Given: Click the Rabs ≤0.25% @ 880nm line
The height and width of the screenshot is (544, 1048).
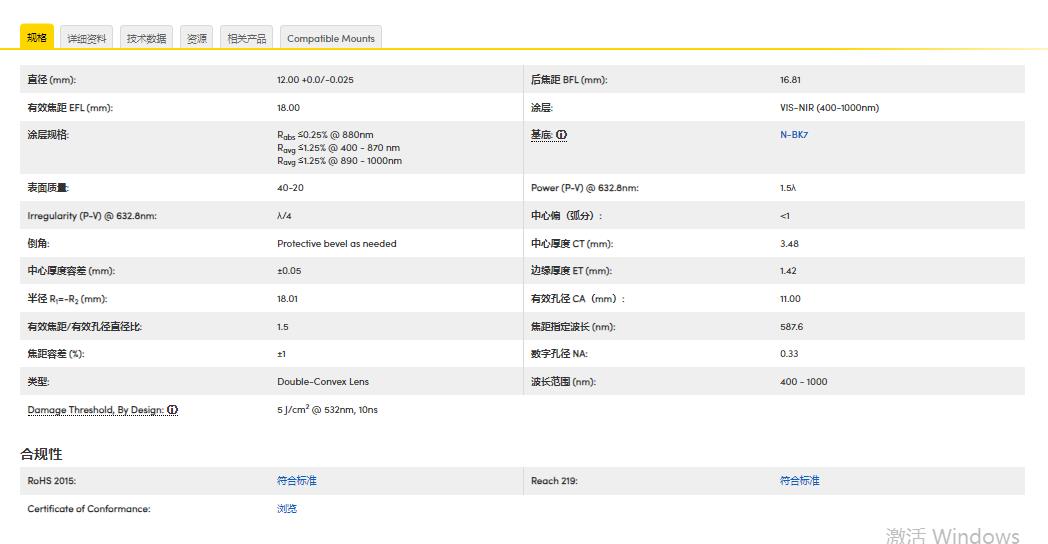Looking at the screenshot, I should coord(325,135).
